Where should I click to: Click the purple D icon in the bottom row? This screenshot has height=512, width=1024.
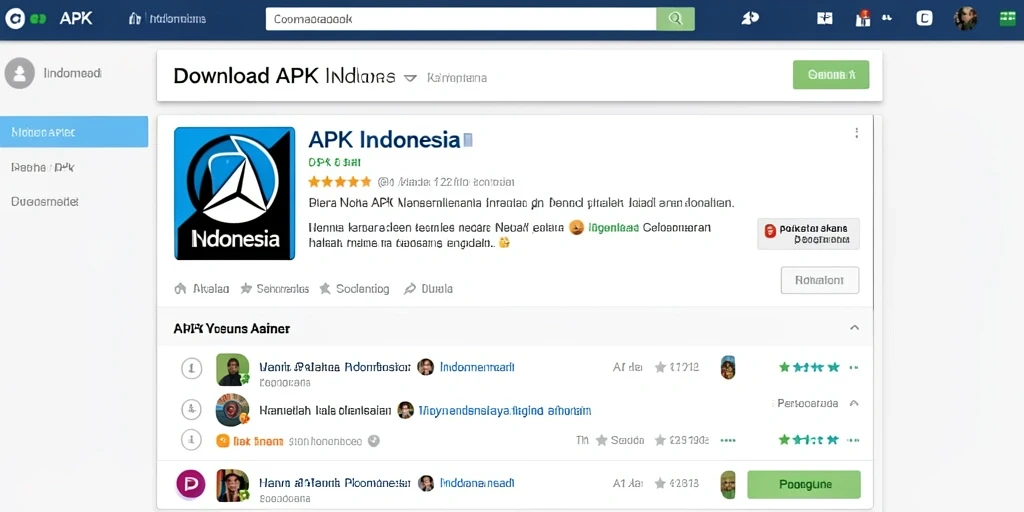tap(191, 485)
